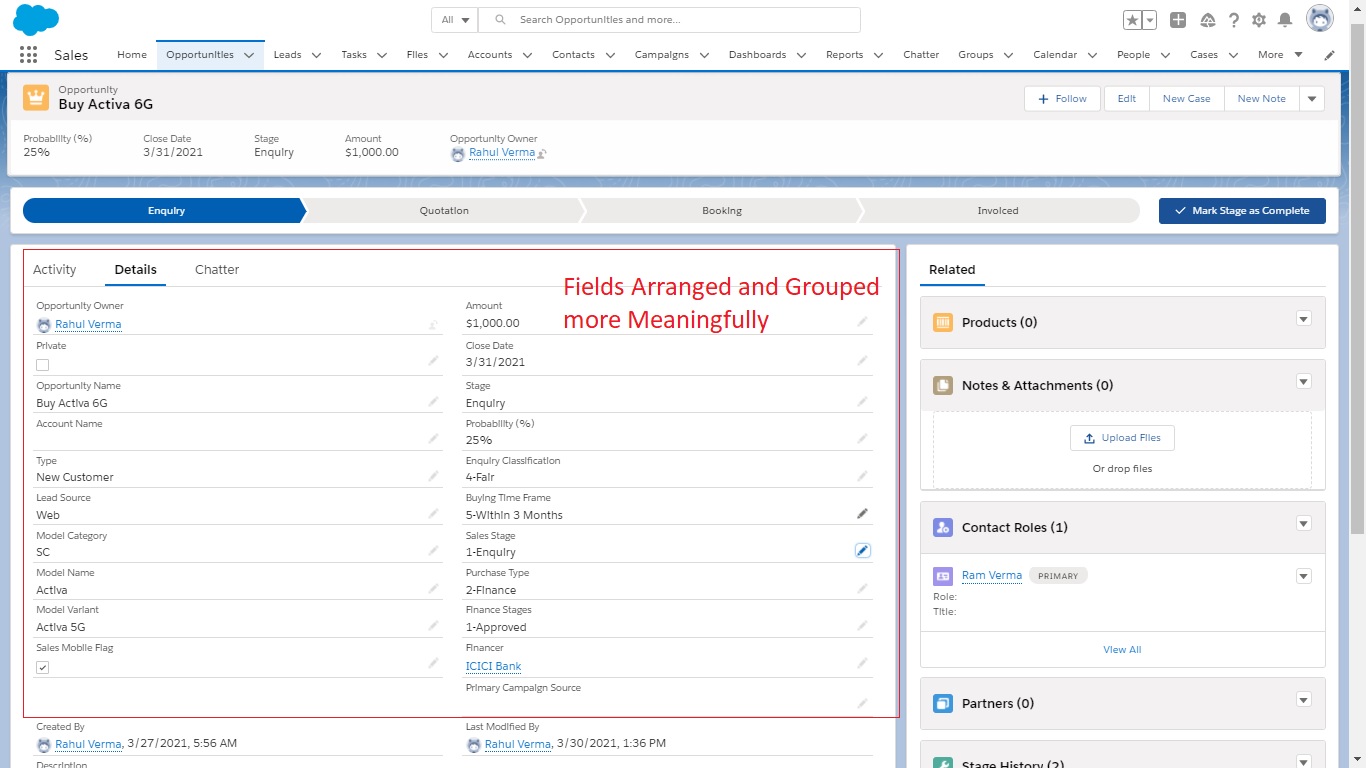Click the Opportunity crown icon
This screenshot has width=1370, height=768.
tap(36, 97)
